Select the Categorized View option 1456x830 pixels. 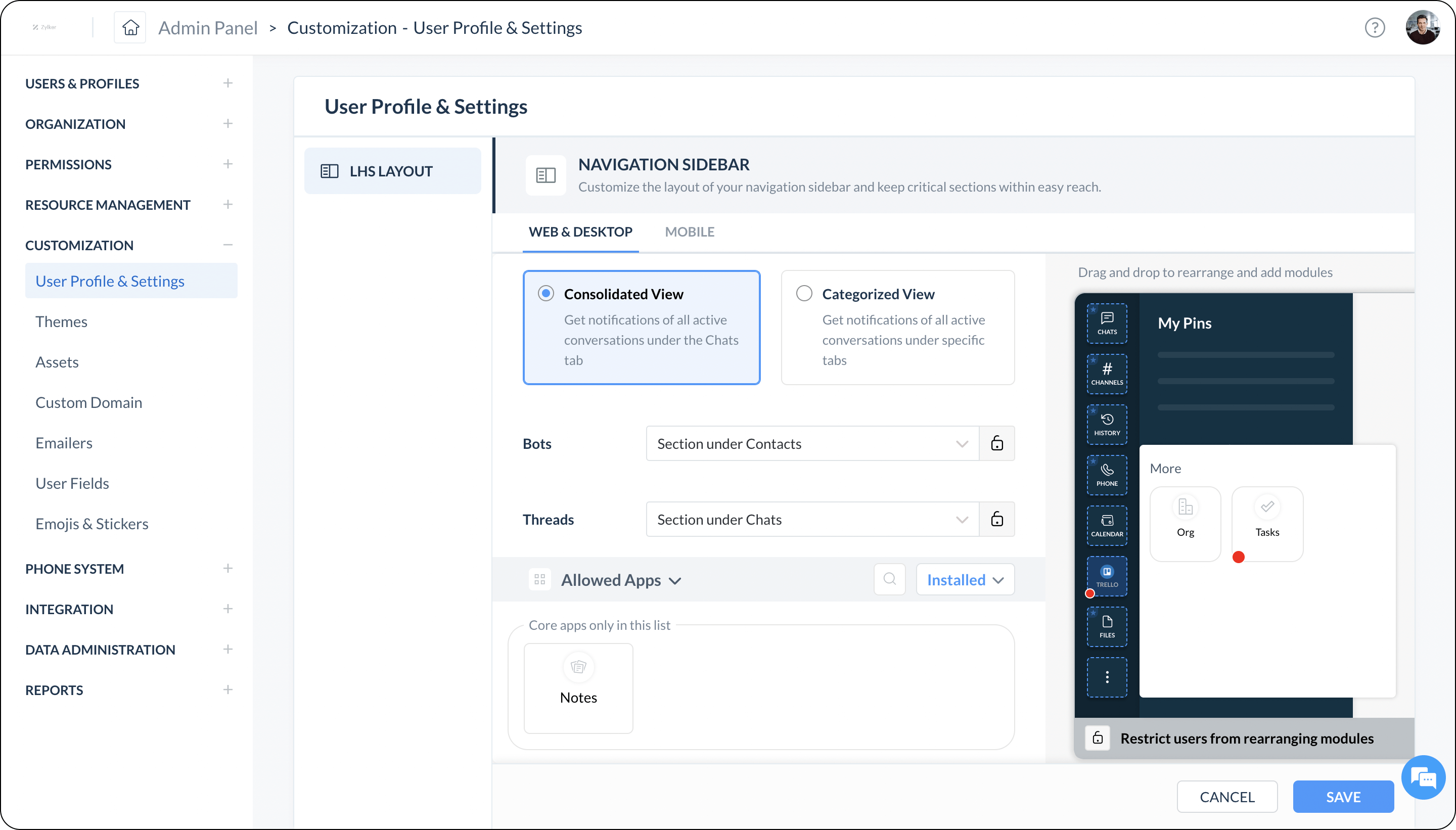[x=803, y=293]
